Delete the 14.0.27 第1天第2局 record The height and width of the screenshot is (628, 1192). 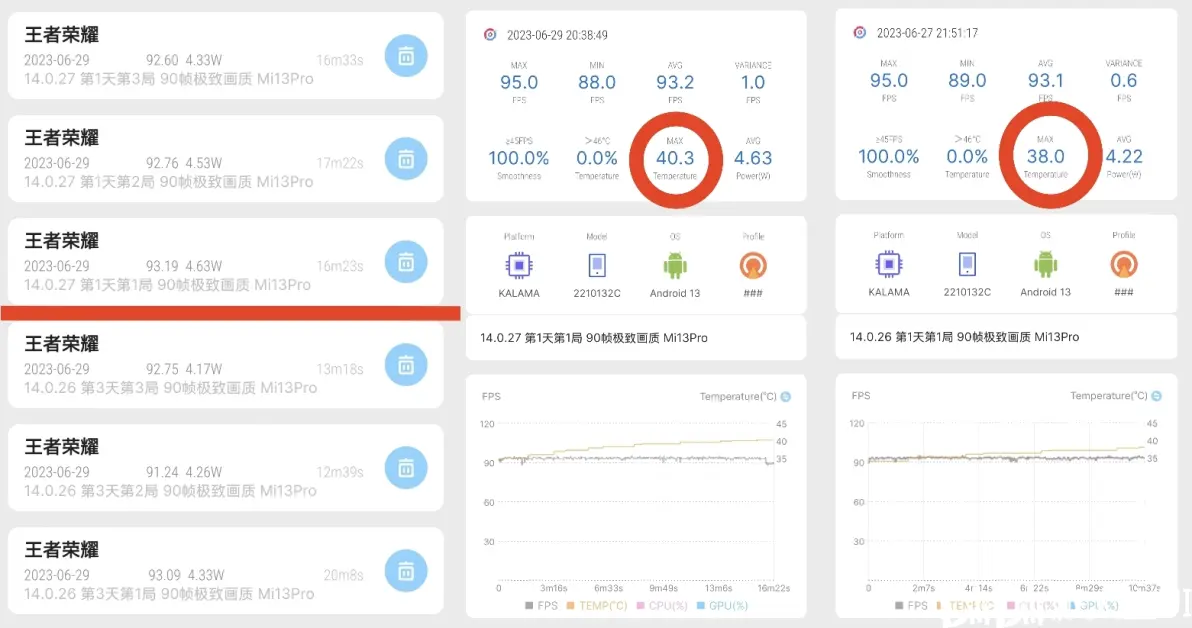406,159
